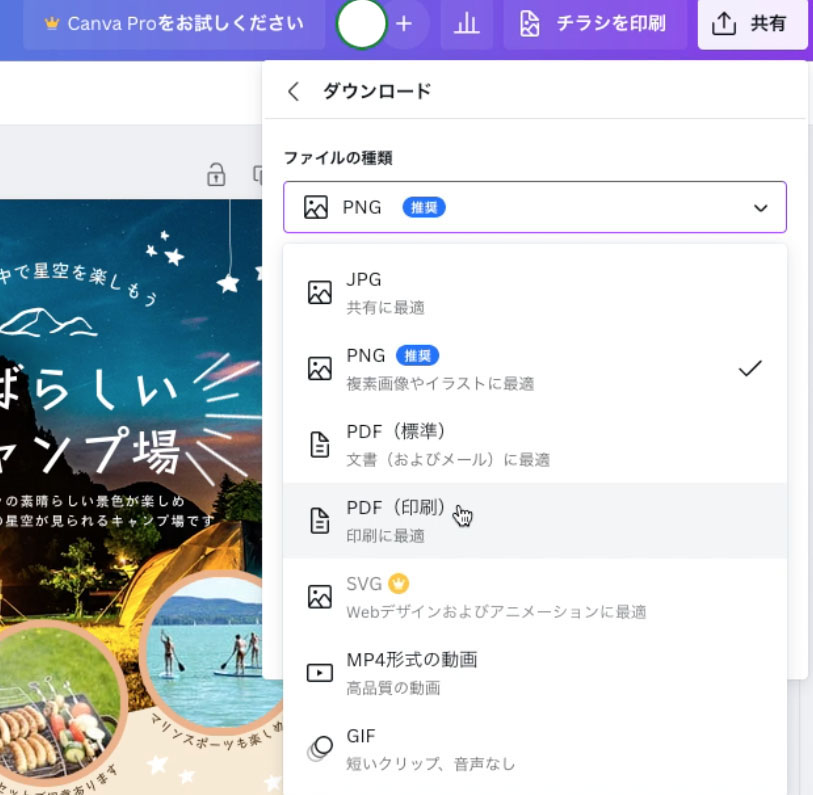Click the Webデザインおよびアニメーションに最適 description
This screenshot has width=813, height=795.
click(x=496, y=612)
